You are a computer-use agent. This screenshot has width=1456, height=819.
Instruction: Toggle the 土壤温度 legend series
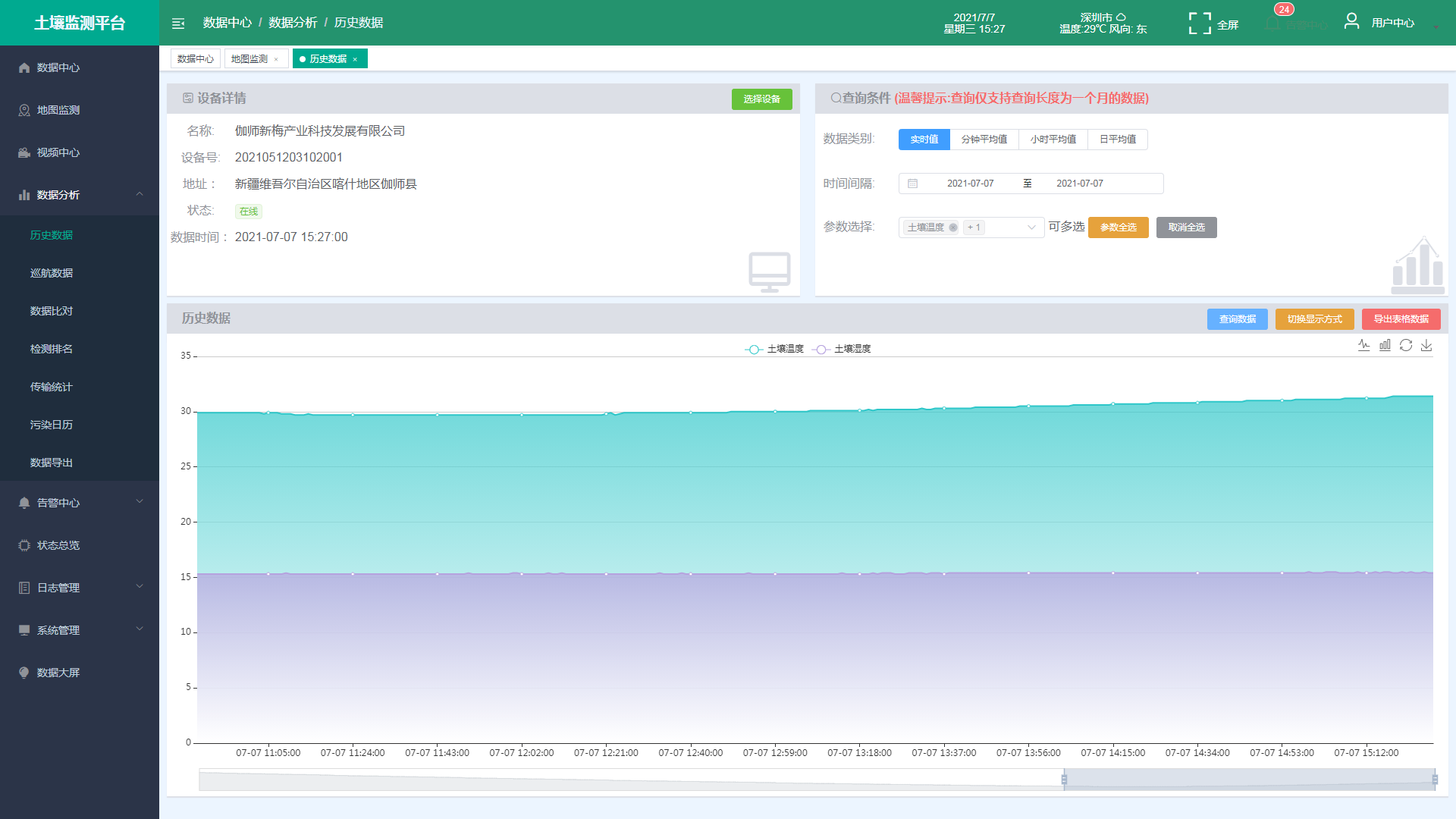(774, 349)
